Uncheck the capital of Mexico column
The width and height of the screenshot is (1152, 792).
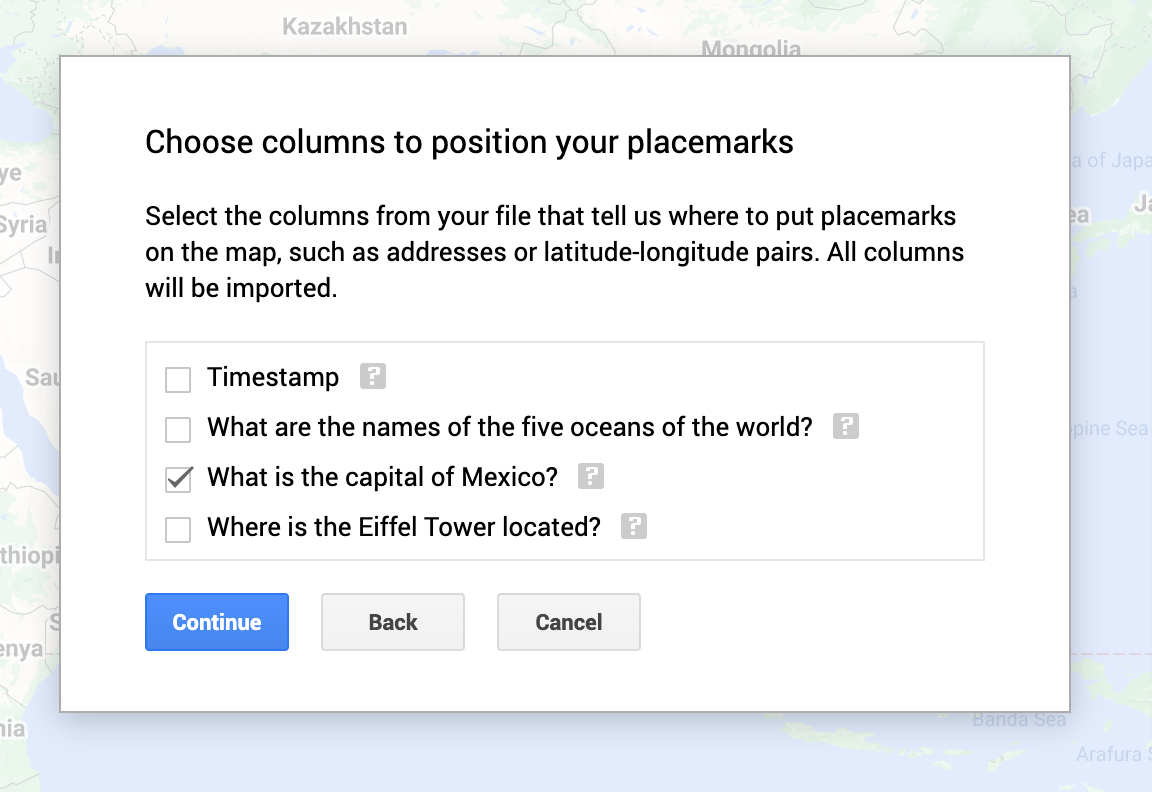pyautogui.click(x=177, y=479)
